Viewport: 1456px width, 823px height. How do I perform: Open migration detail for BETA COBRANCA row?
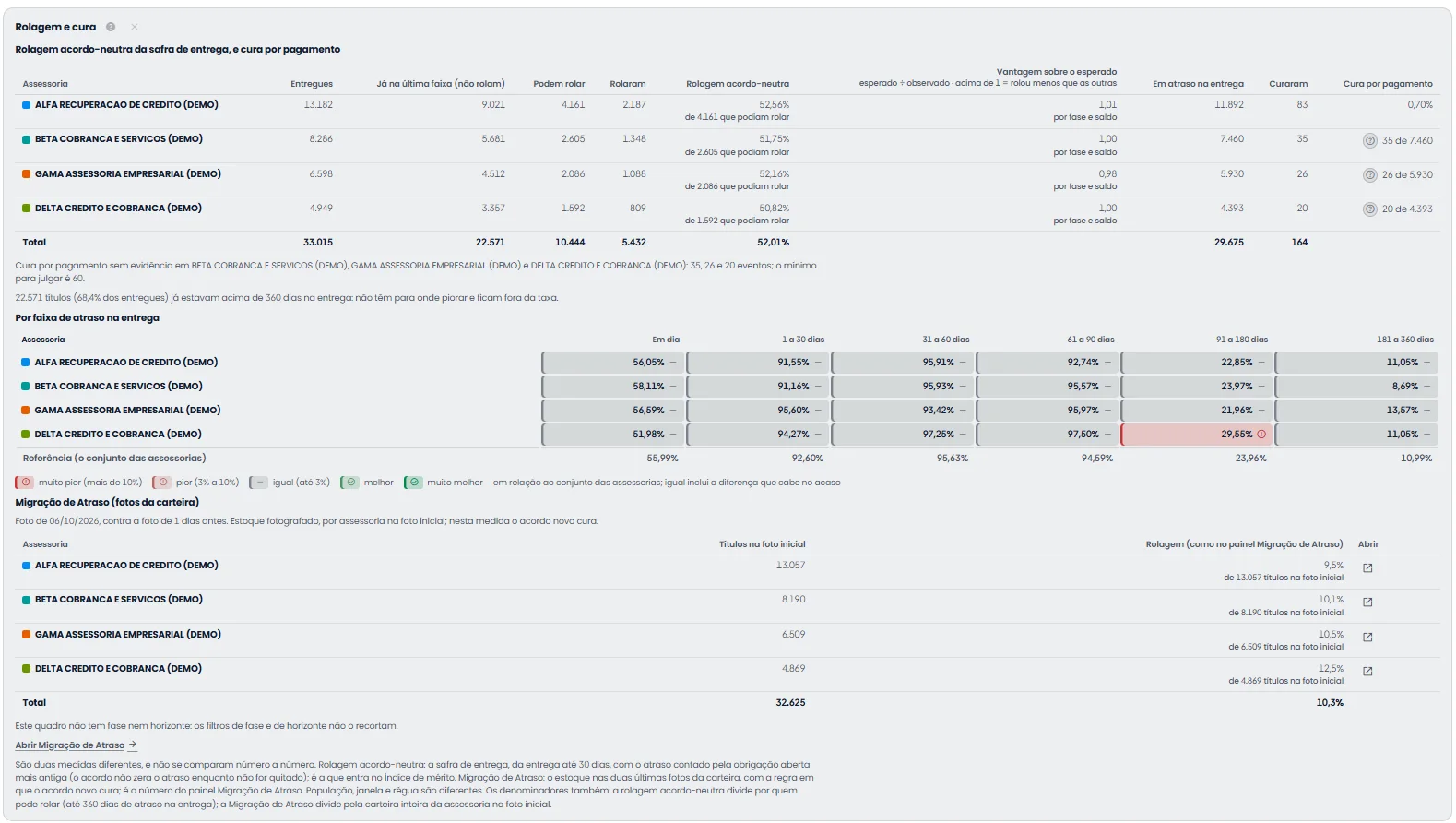[1367, 602]
